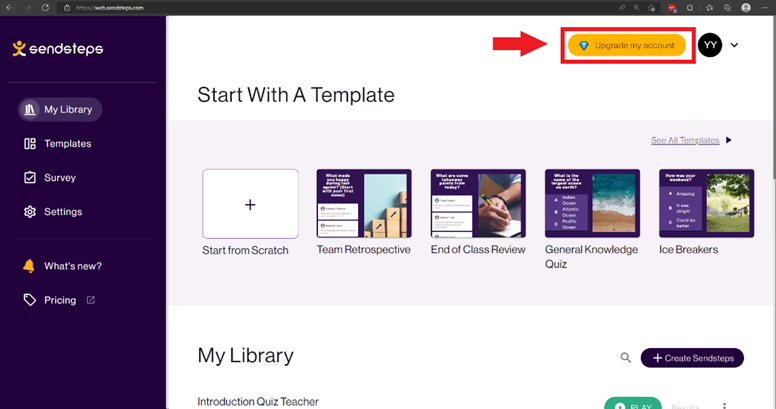Click the Pricing tag icon
776x409 pixels.
pyautogui.click(x=30, y=300)
